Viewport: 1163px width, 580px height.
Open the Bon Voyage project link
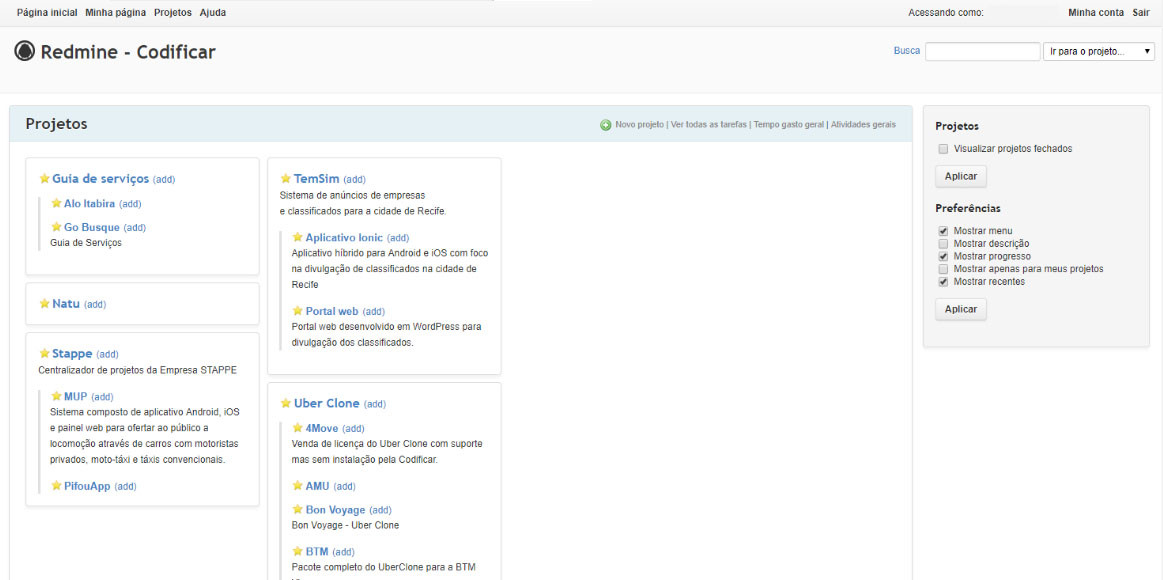tap(335, 510)
